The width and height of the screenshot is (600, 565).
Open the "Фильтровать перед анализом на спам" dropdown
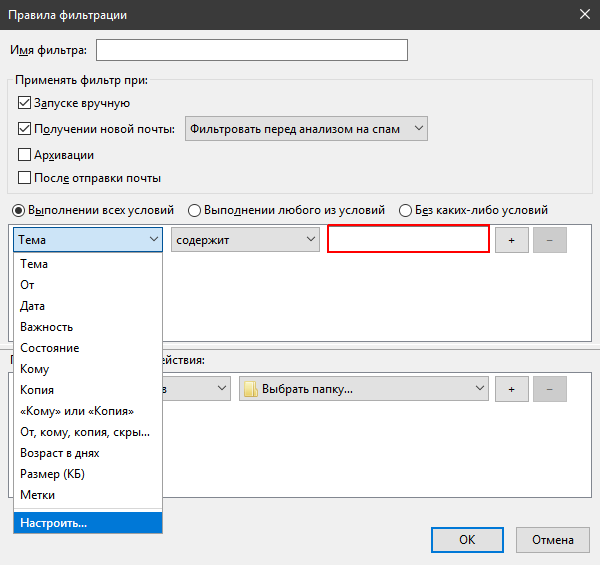pos(306,129)
